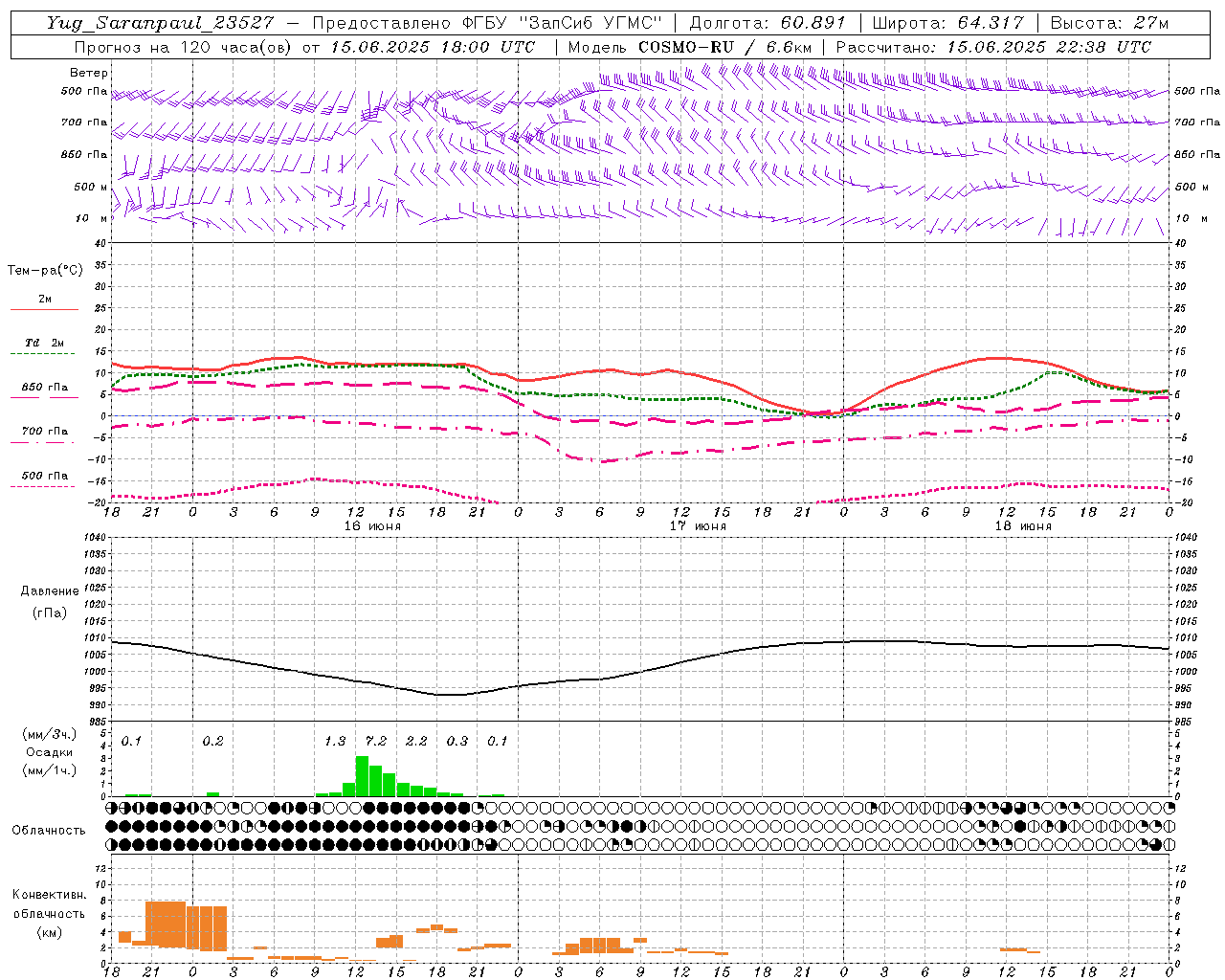This screenshot has width=1225, height=980.
Task: Click the Высота: 27м header value
Action: click(x=1109, y=23)
